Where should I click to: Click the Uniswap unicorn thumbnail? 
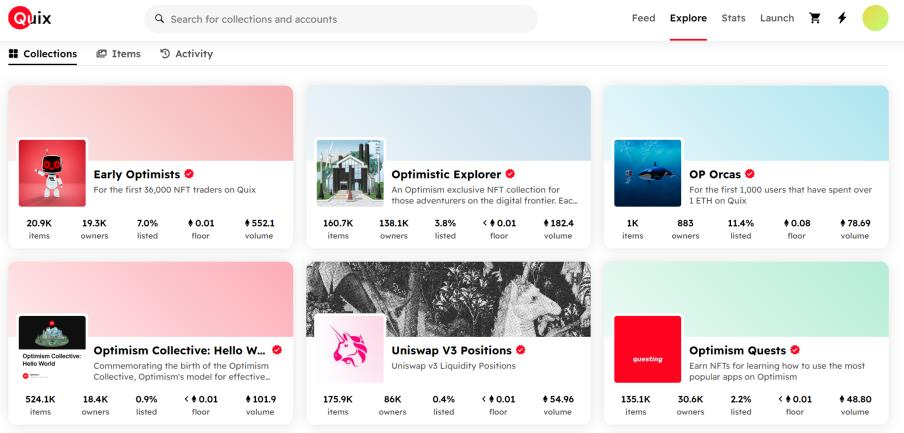pos(350,348)
